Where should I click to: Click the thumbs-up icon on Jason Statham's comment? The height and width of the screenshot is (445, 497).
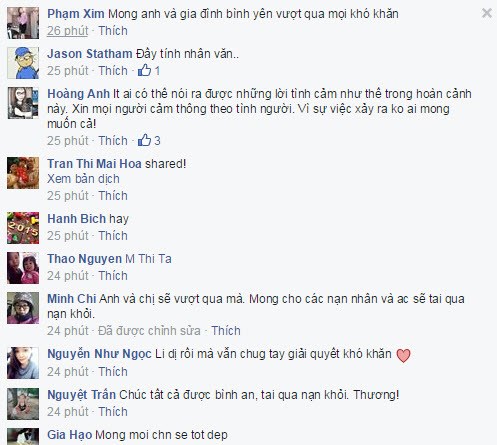point(144,70)
